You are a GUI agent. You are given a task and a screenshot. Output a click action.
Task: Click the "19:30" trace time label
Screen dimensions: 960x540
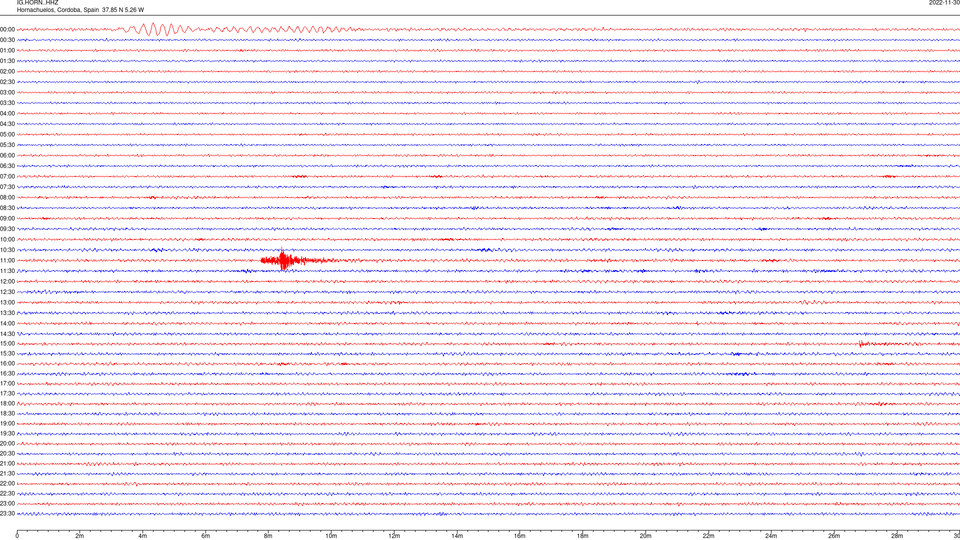7,433
